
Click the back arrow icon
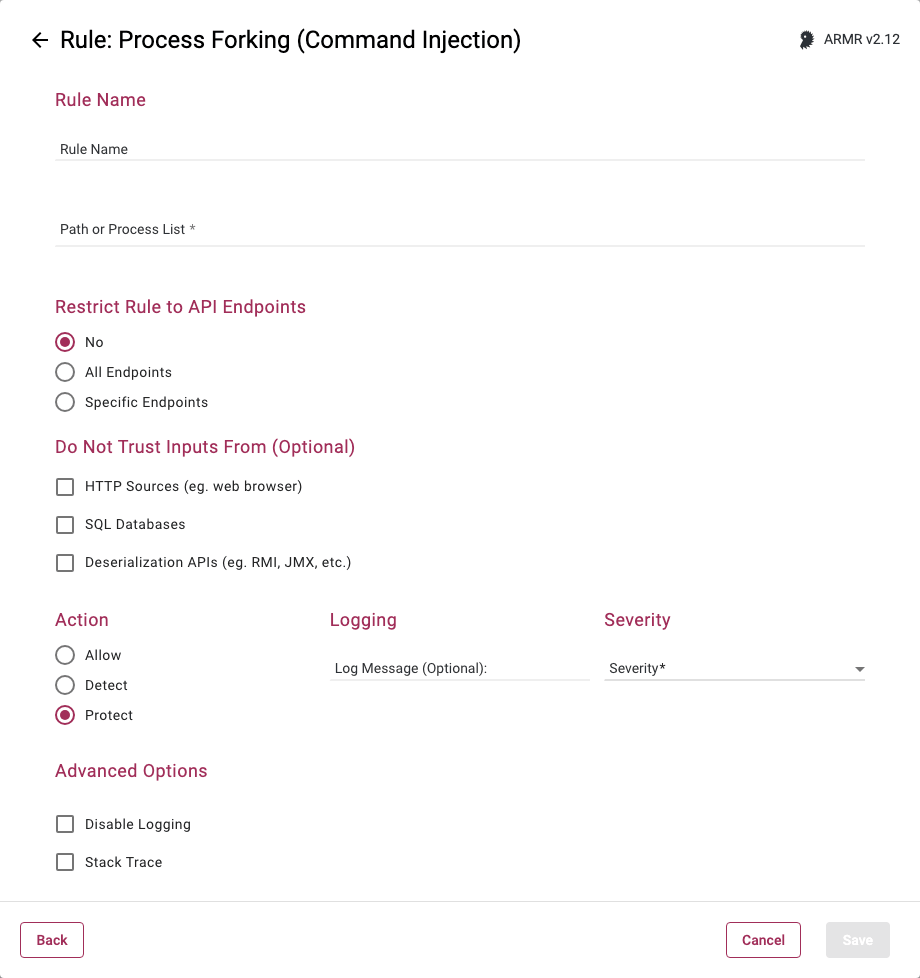(x=40, y=40)
